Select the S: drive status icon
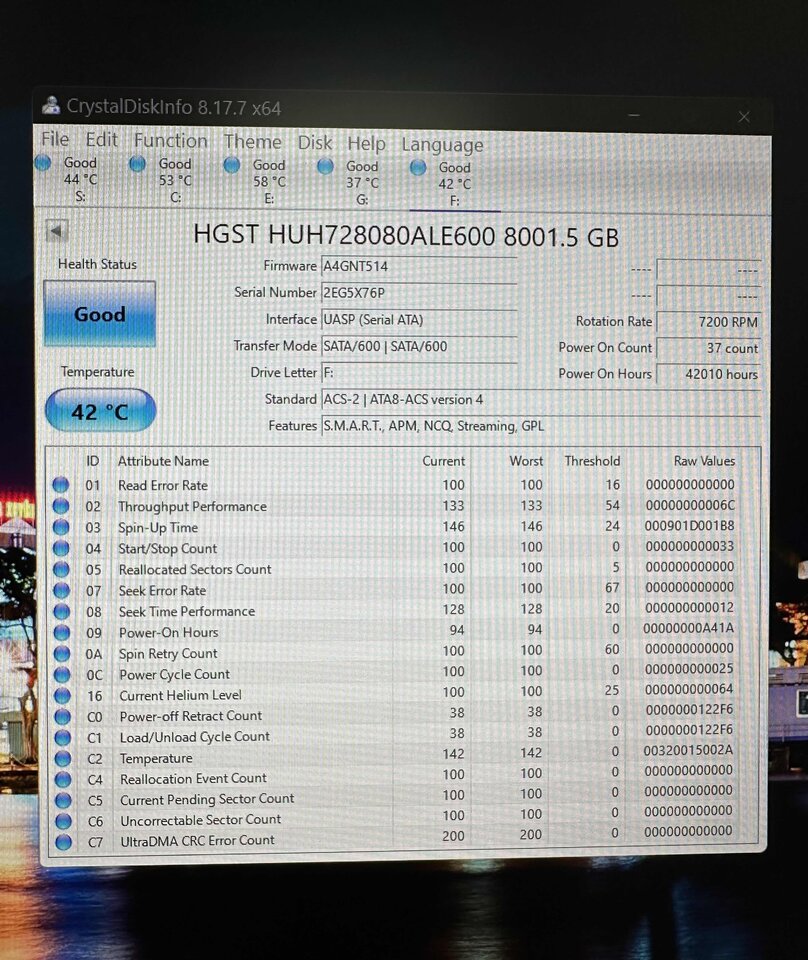This screenshot has width=808, height=960. coord(43,163)
